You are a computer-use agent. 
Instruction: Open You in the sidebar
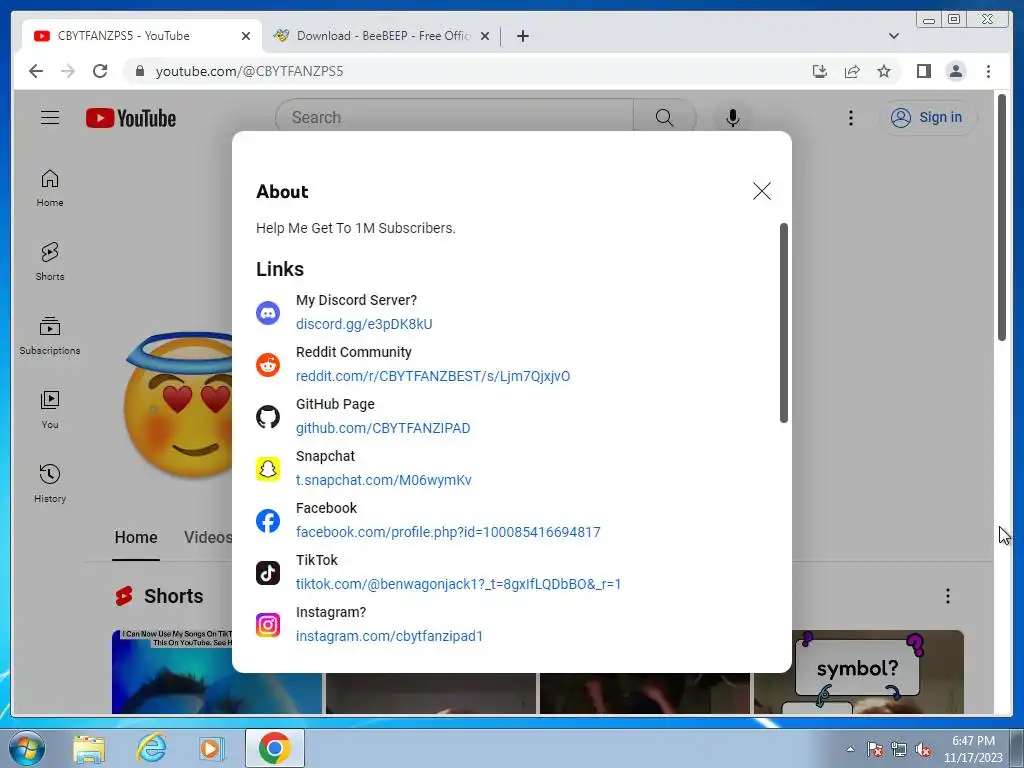pyautogui.click(x=50, y=410)
